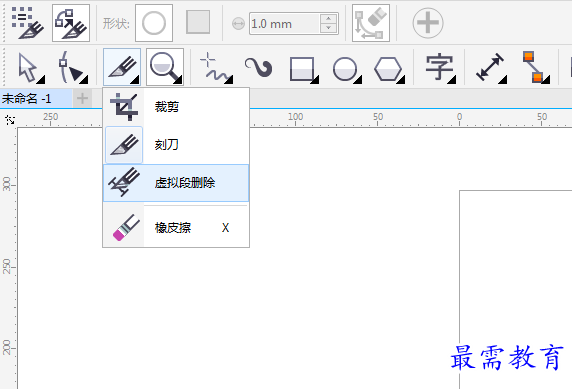Click the eraser thickness field 1.0 mm
This screenshot has height=389, width=572.
click(x=285, y=24)
